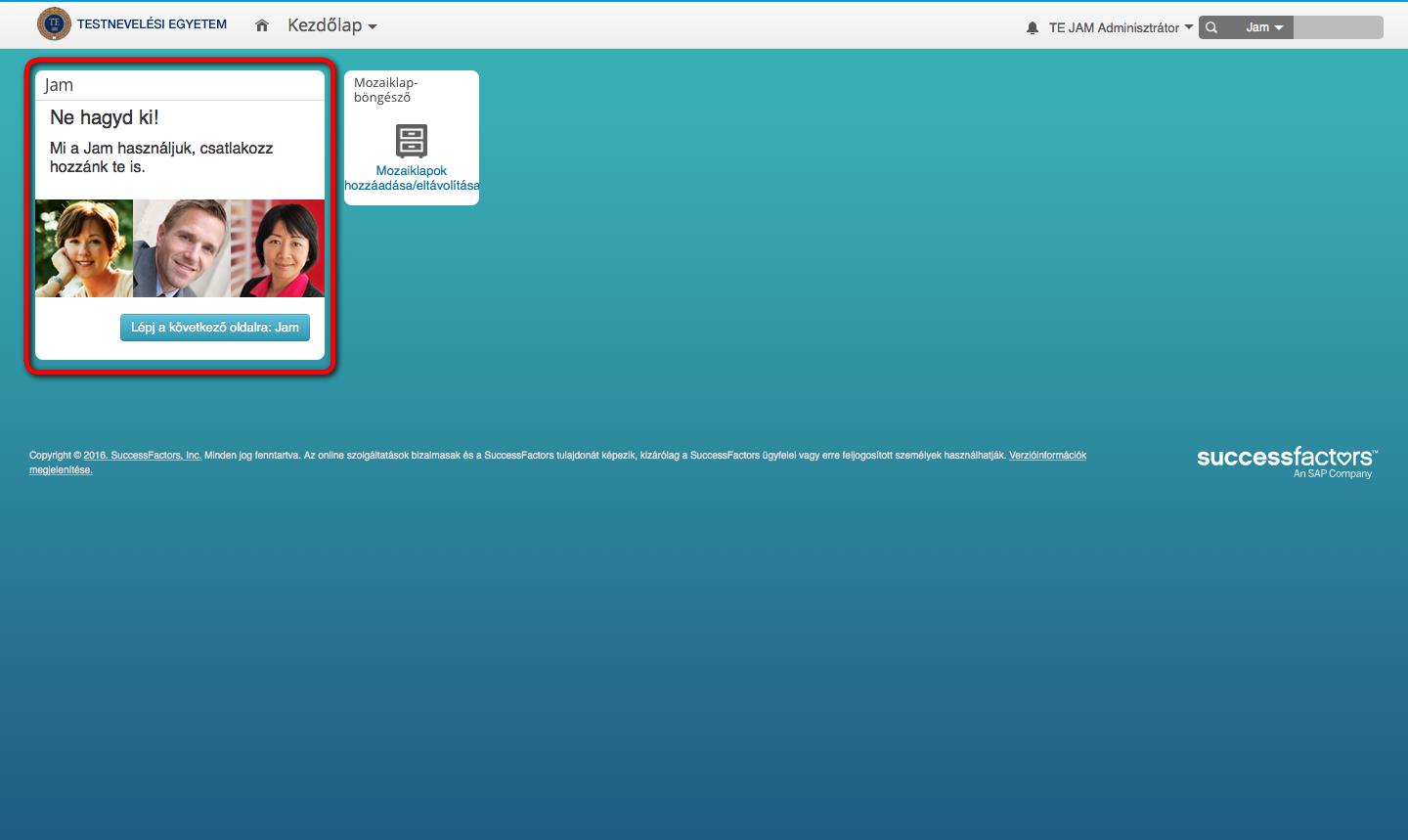Open the notification bell

tap(1032, 28)
